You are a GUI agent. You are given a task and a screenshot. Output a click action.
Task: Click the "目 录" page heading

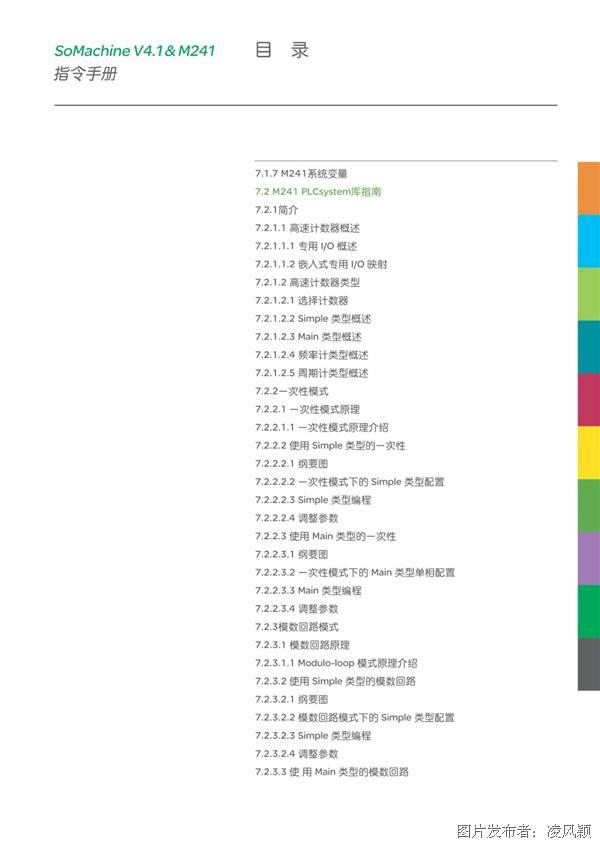[282, 50]
